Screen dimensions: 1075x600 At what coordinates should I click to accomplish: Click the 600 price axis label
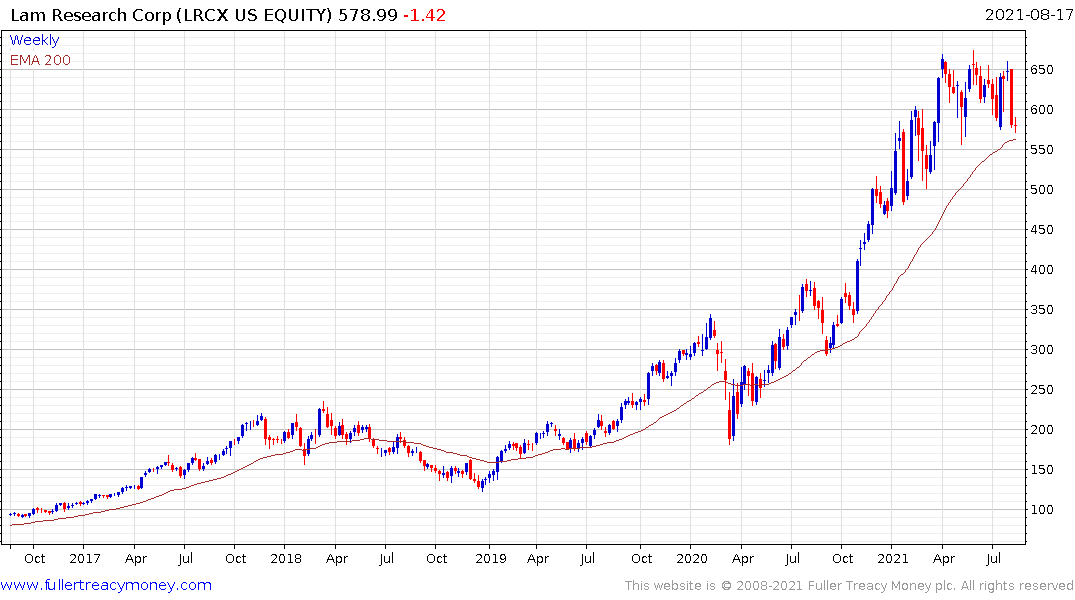point(1041,110)
